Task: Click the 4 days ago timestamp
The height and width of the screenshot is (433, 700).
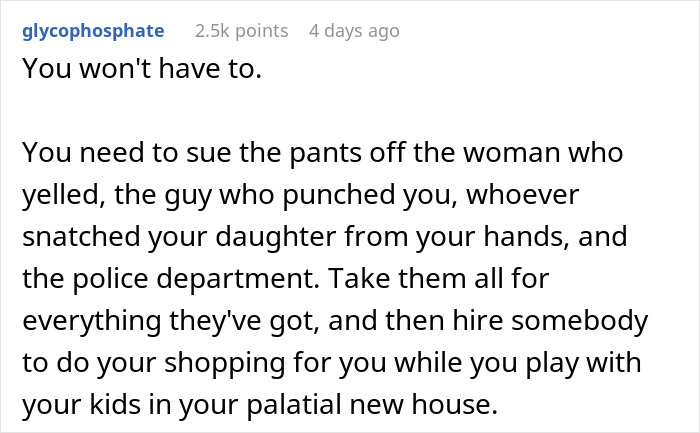Action: tap(354, 31)
